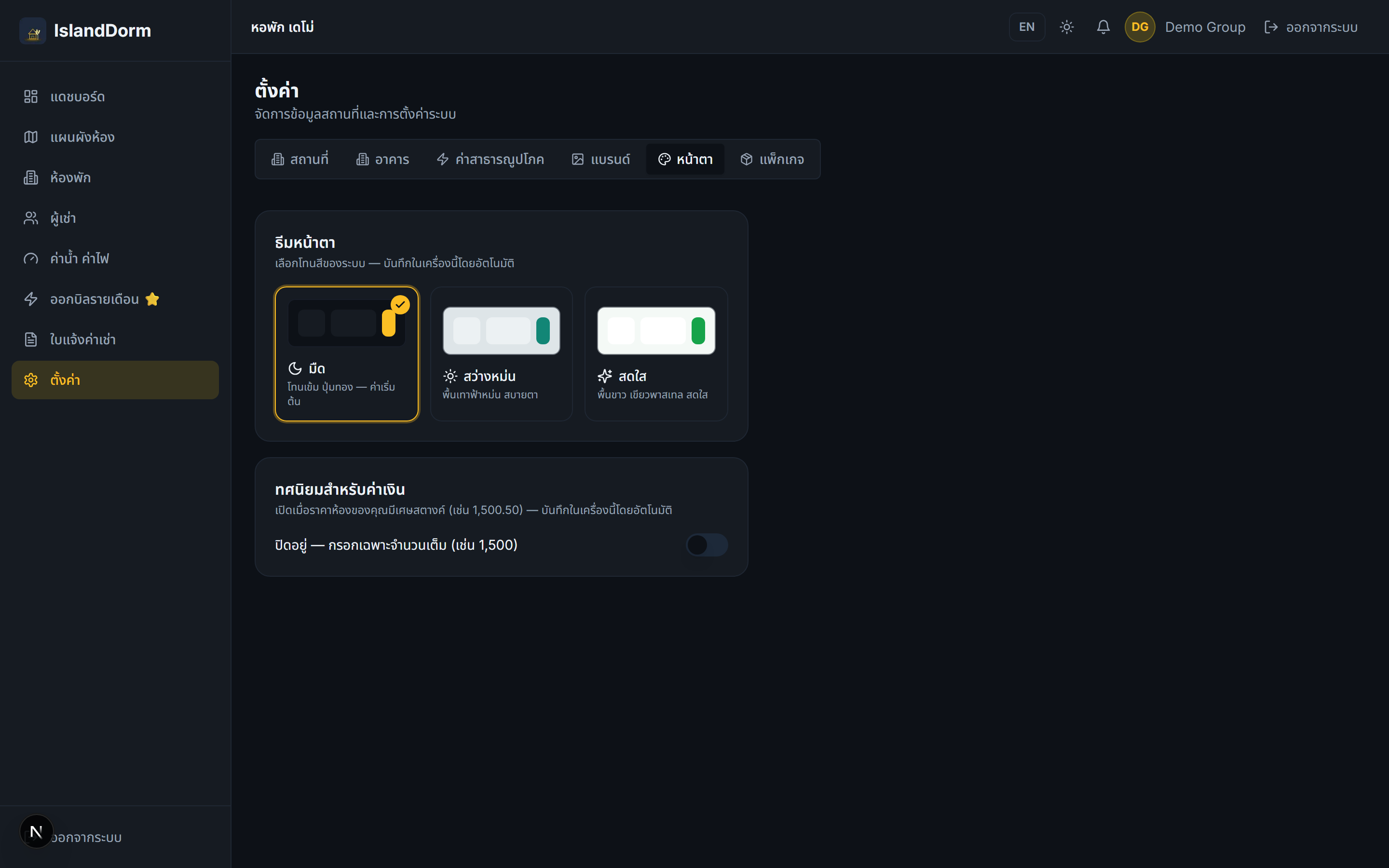Click ออกจากระบบ at sidebar bottom

(86, 838)
